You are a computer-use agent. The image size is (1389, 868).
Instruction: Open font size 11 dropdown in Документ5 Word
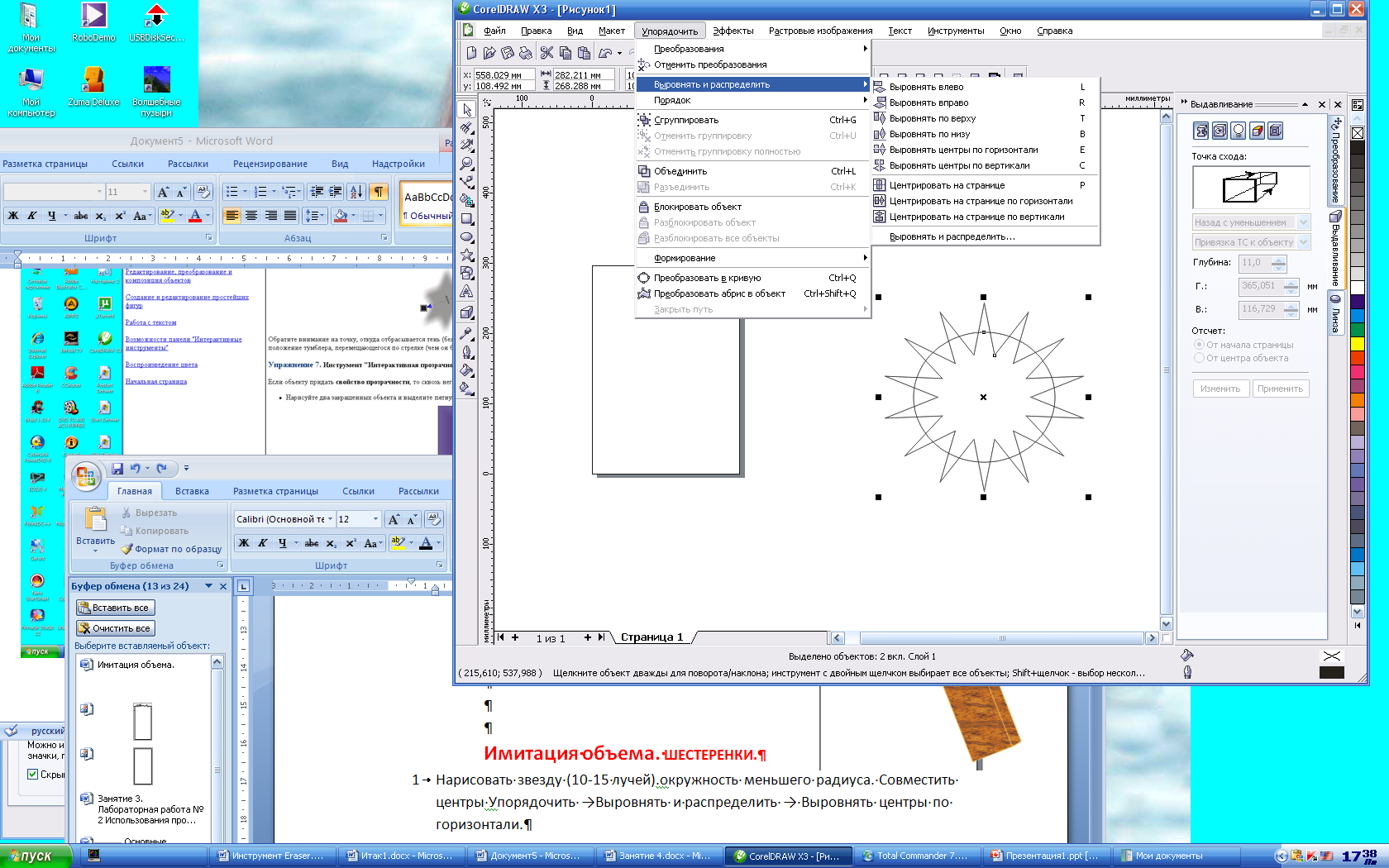point(145,192)
